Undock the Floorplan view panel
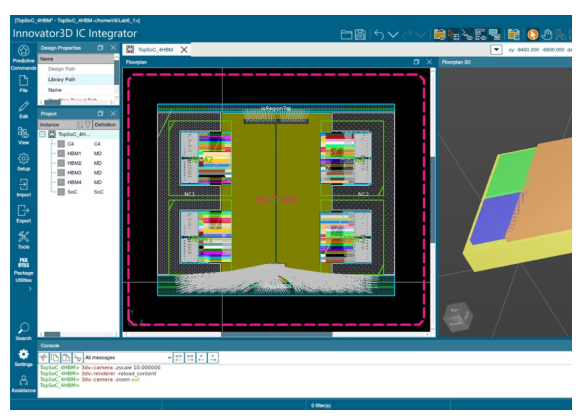This screenshot has width=587, height=420. [x=416, y=62]
